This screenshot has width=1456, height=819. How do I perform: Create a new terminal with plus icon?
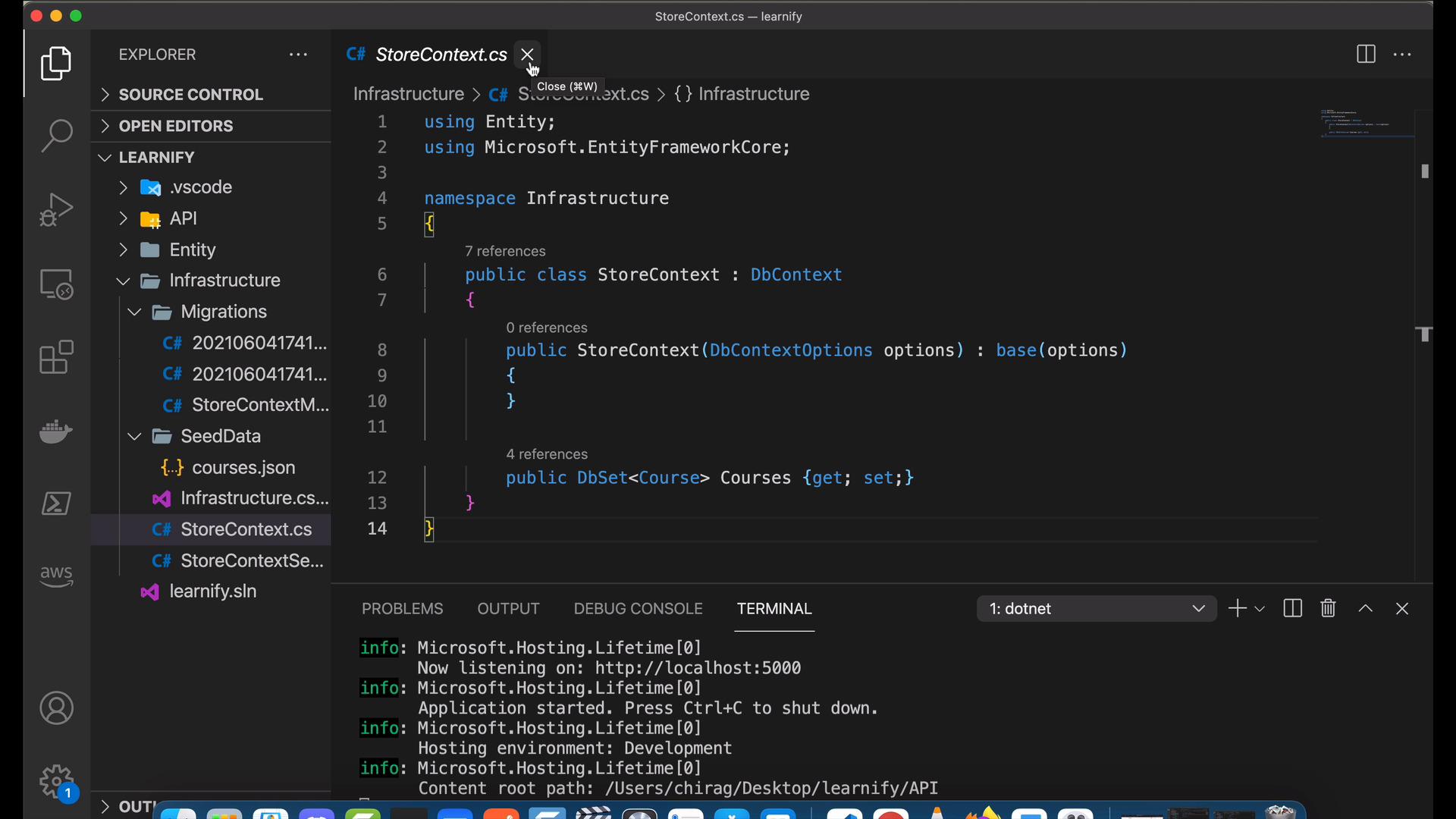tap(1237, 608)
